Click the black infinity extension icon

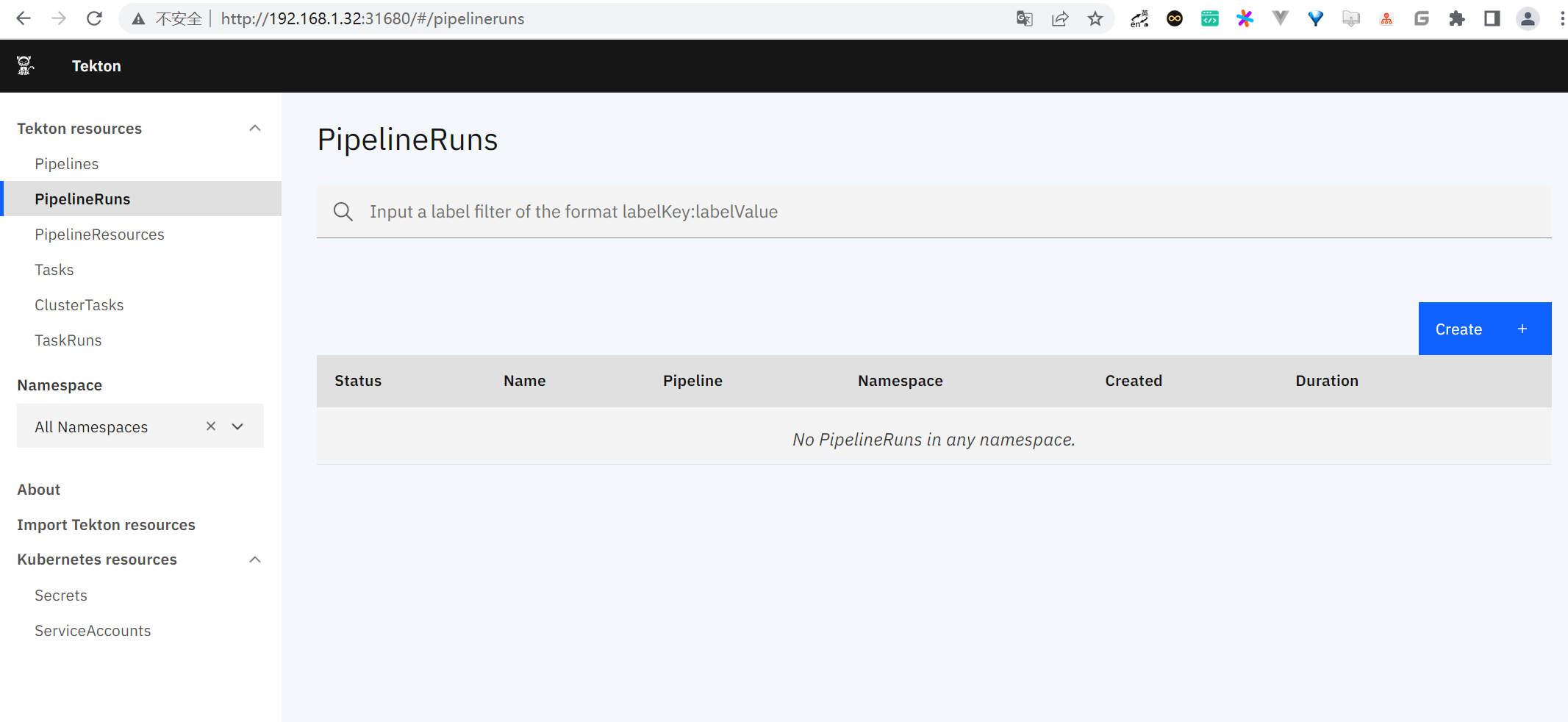click(x=1175, y=18)
